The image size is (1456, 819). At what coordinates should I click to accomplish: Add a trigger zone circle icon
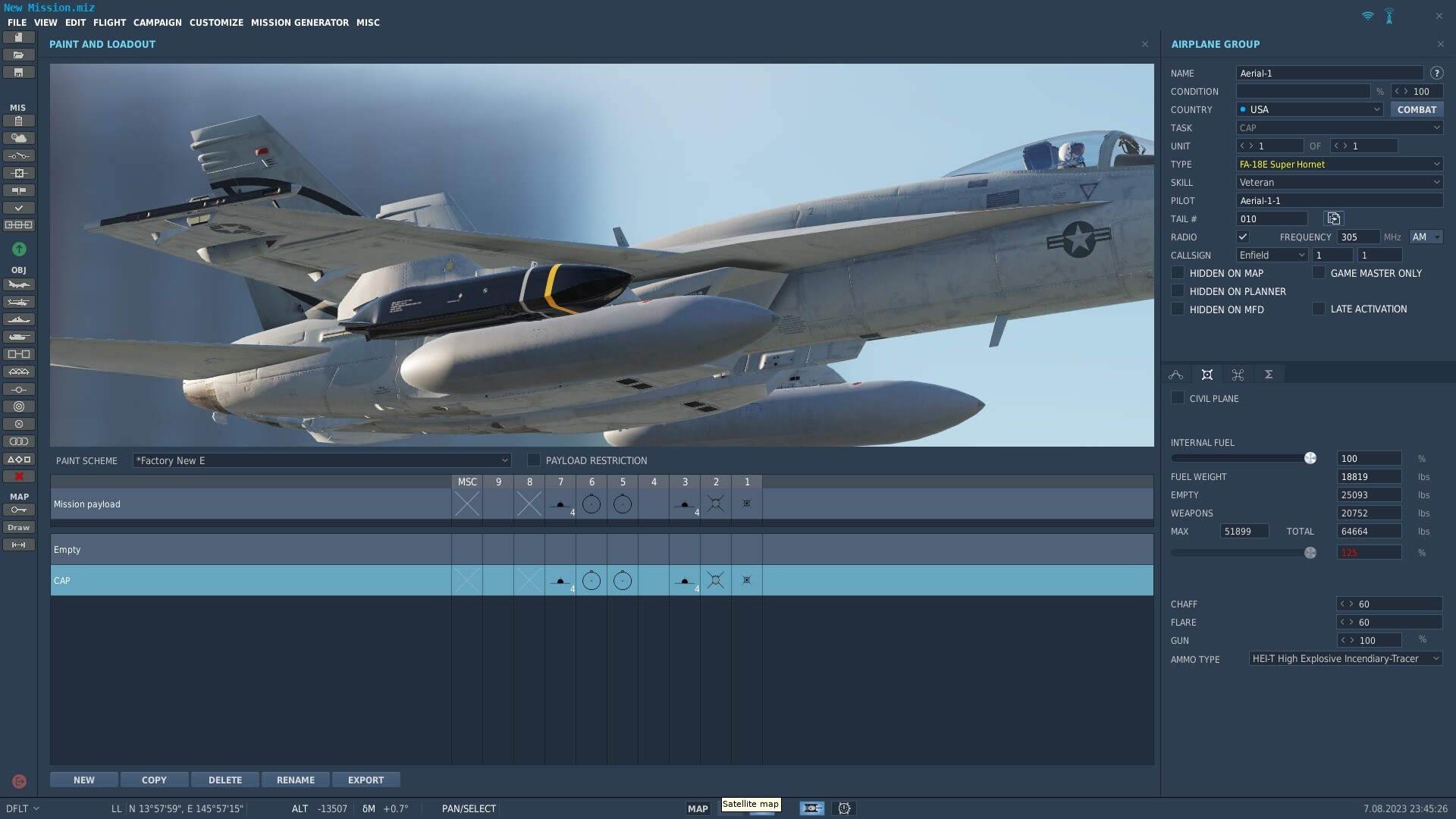point(19,406)
